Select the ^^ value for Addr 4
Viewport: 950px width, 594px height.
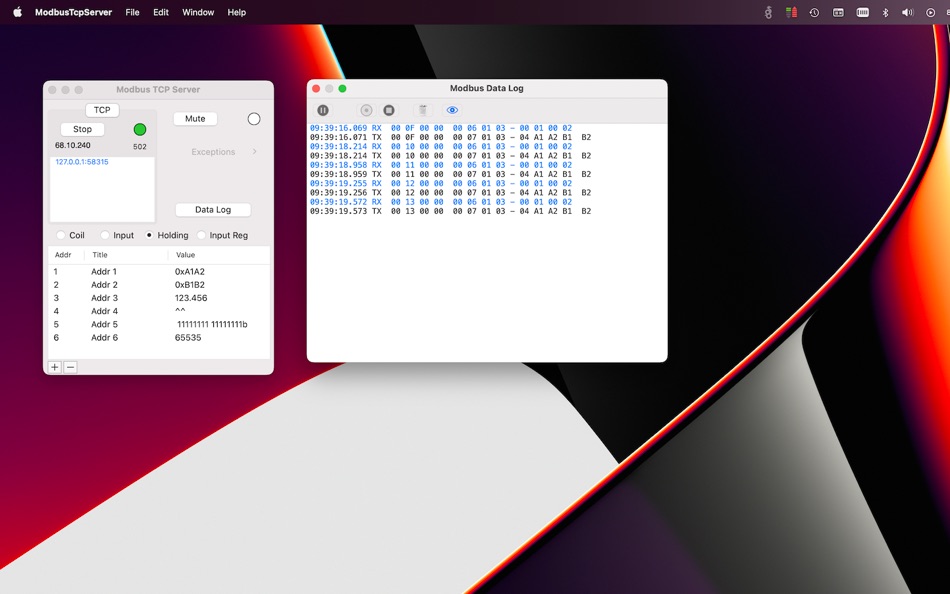click(180, 311)
